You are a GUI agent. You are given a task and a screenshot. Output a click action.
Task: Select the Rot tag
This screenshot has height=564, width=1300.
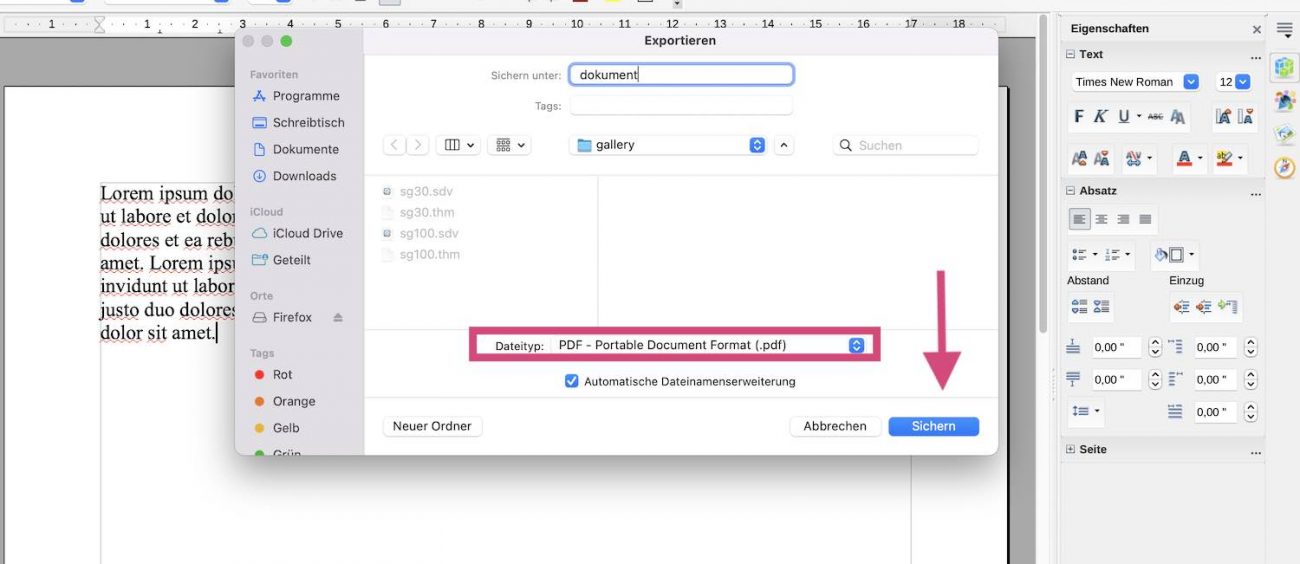pos(273,375)
